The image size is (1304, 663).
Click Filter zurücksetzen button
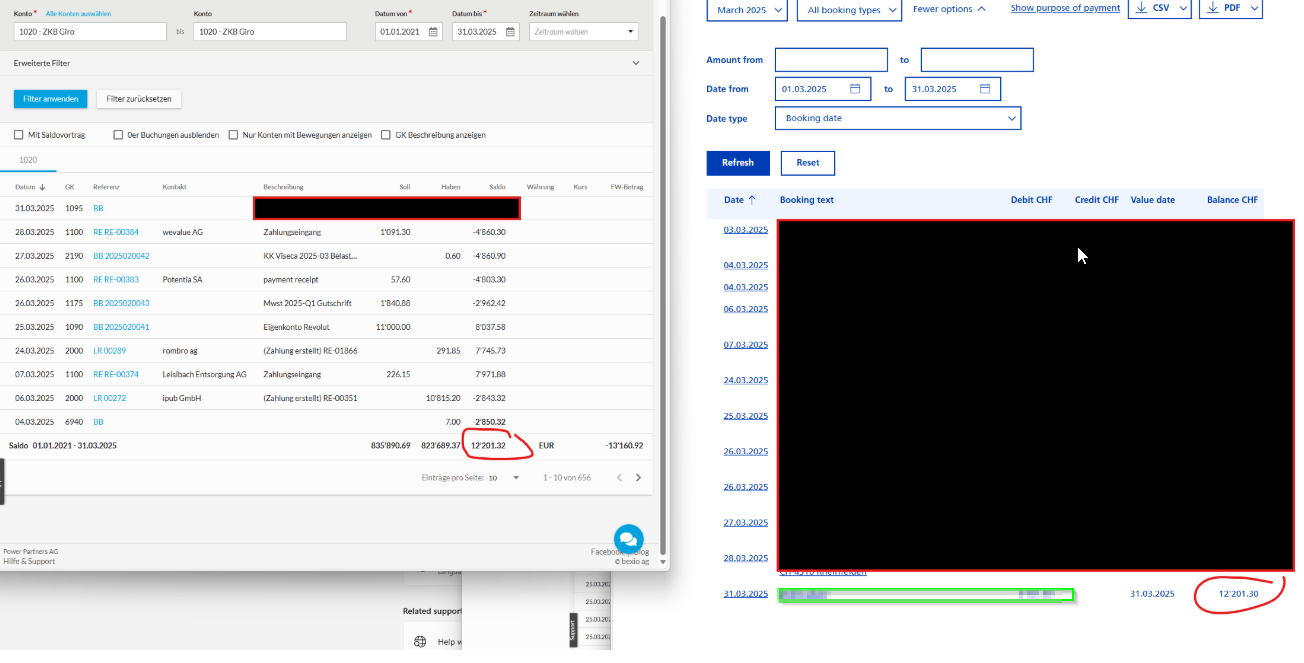click(139, 99)
